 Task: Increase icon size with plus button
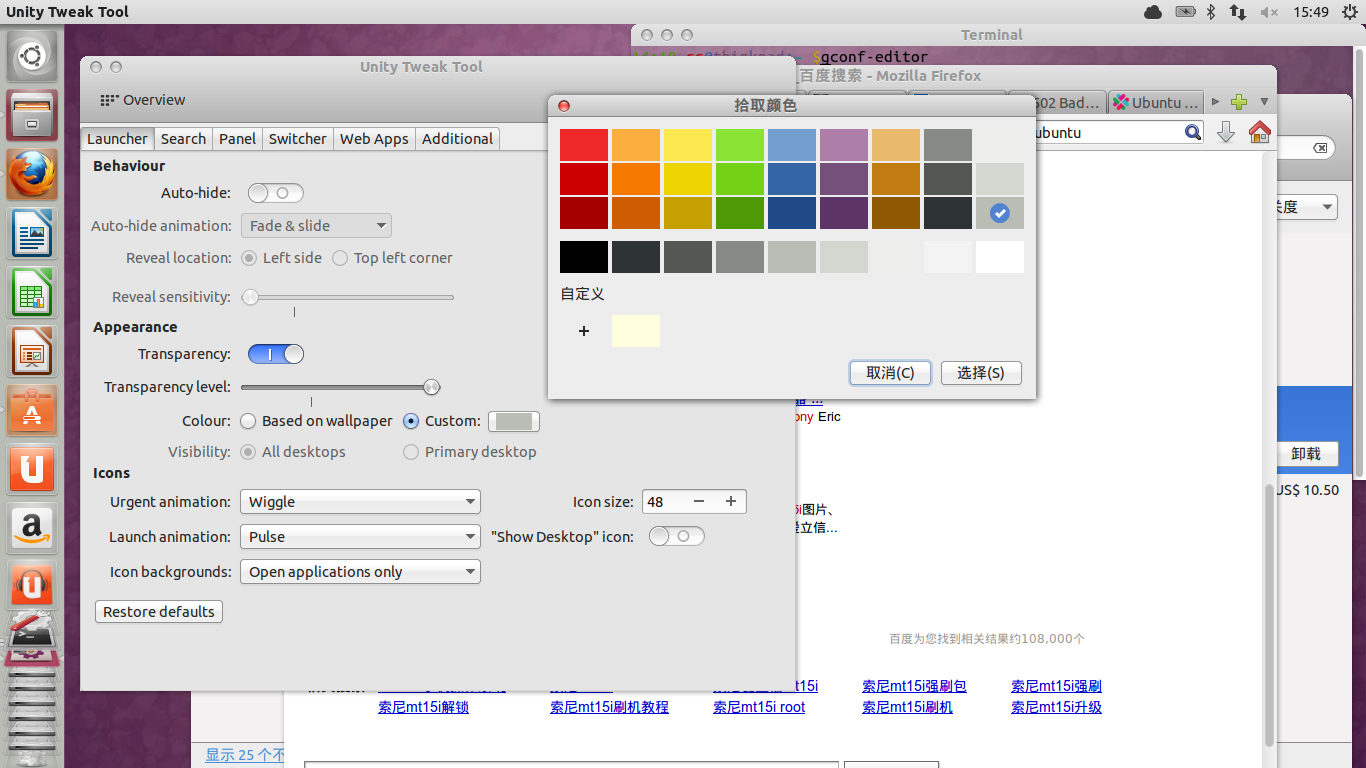[731, 502]
